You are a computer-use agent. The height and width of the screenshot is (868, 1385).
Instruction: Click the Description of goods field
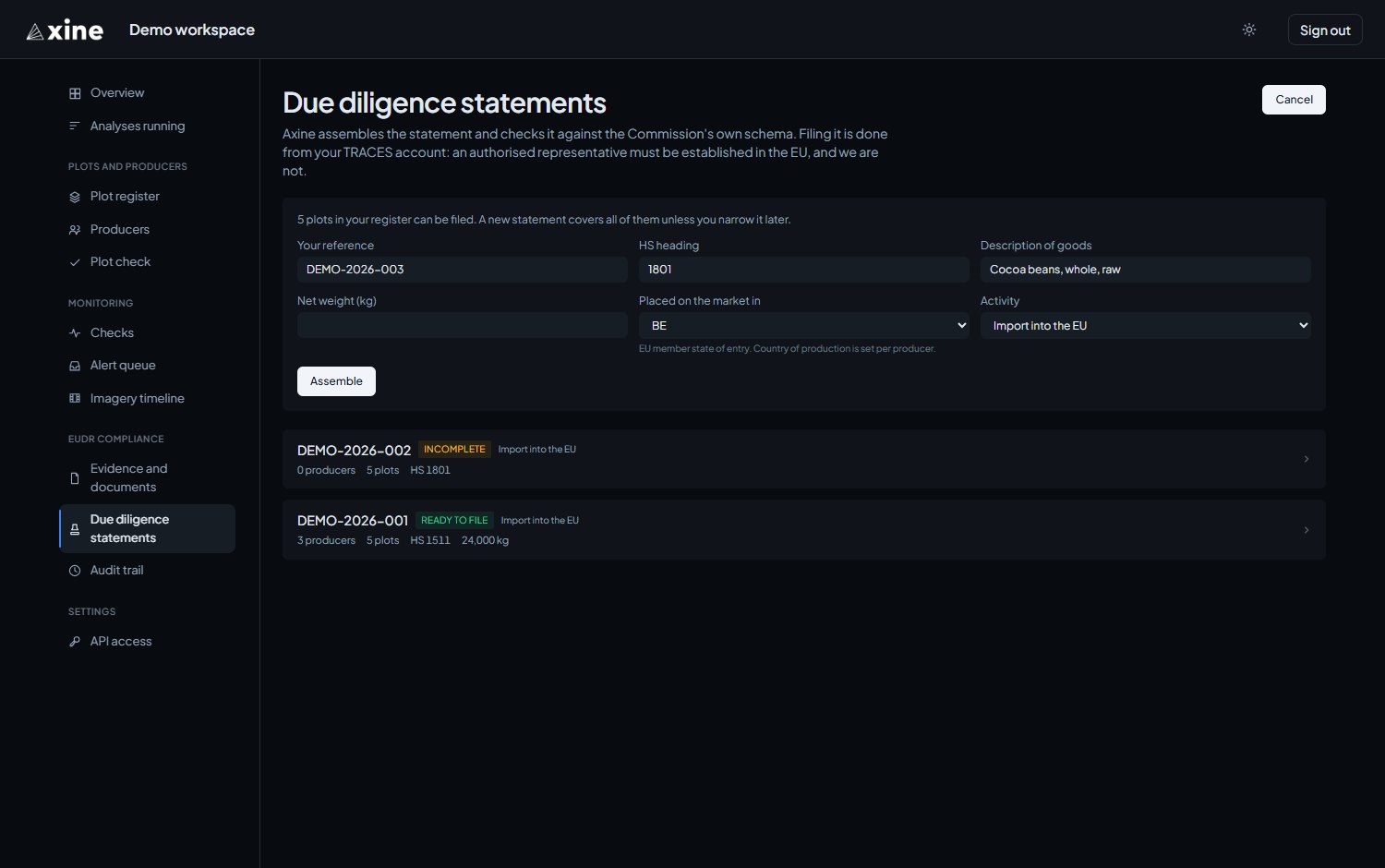[x=1146, y=270]
